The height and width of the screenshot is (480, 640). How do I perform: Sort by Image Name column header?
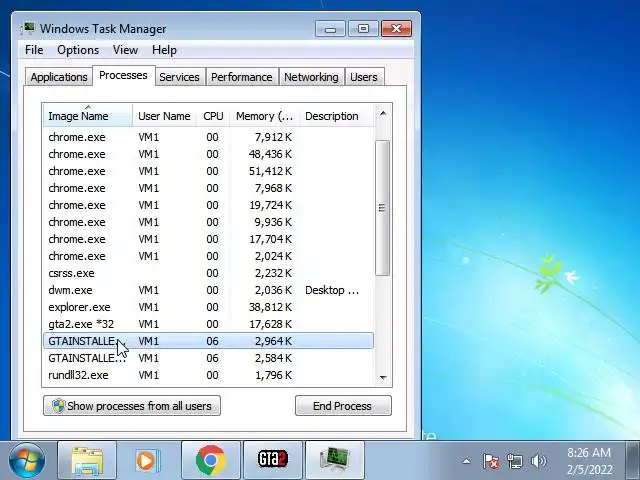(88, 116)
